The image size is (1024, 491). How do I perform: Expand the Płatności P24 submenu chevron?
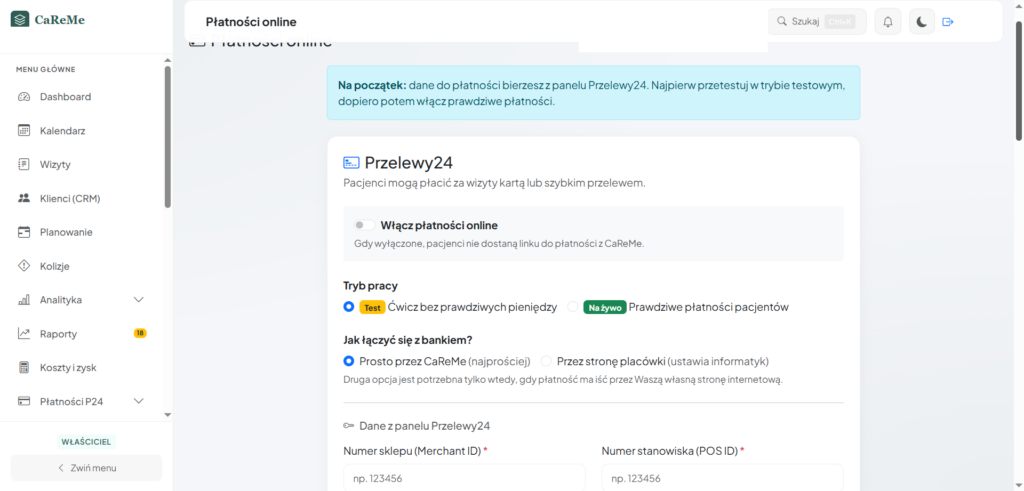click(138, 401)
